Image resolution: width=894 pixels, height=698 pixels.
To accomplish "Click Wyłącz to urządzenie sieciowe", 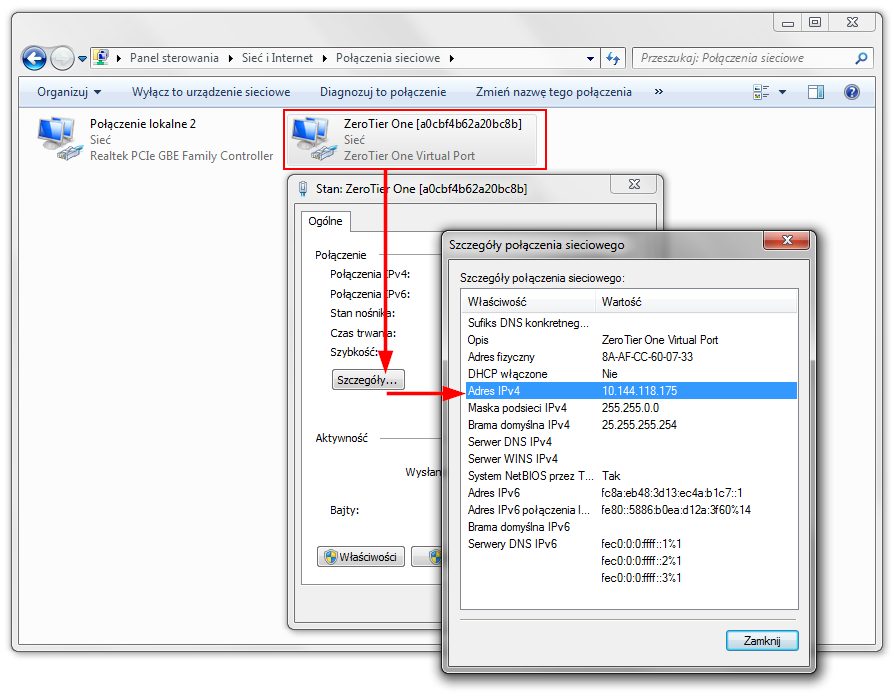I will pos(211,92).
